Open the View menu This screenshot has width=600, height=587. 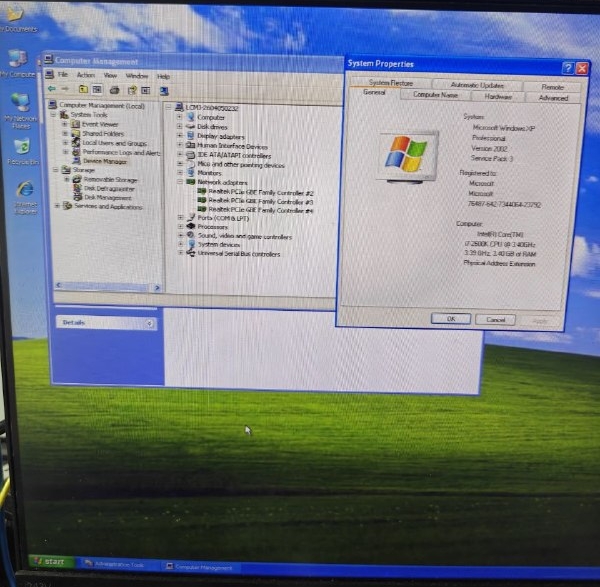(x=110, y=75)
